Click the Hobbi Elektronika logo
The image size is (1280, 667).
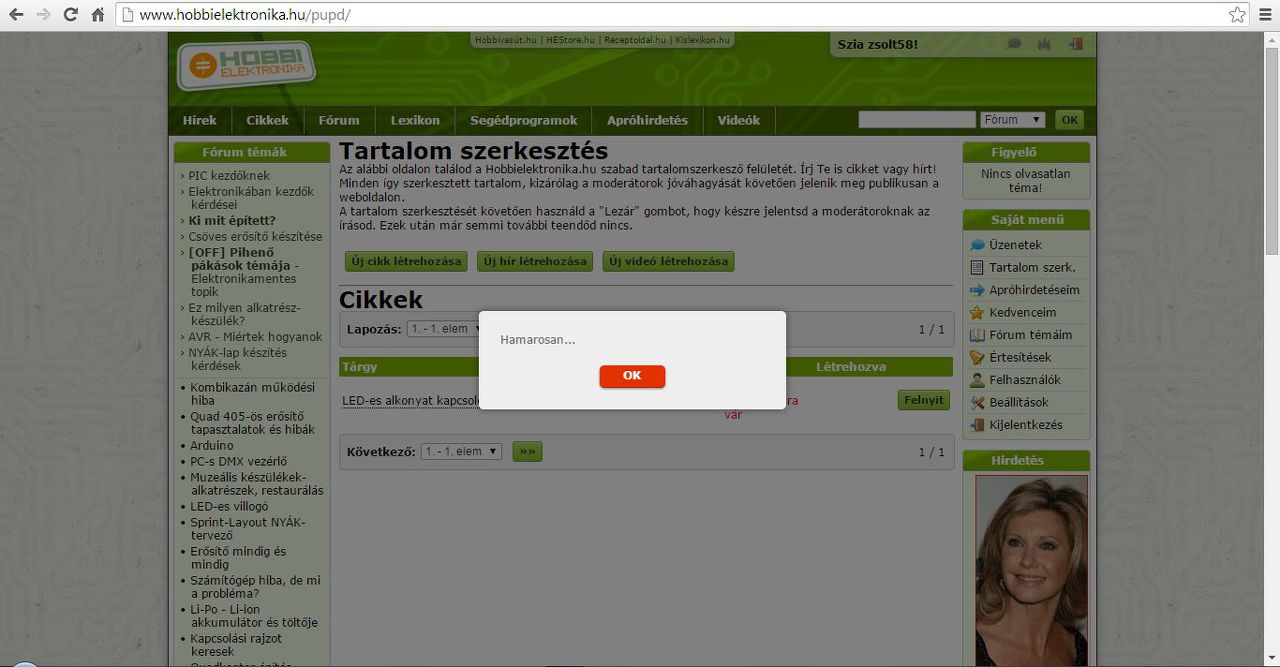pos(246,67)
